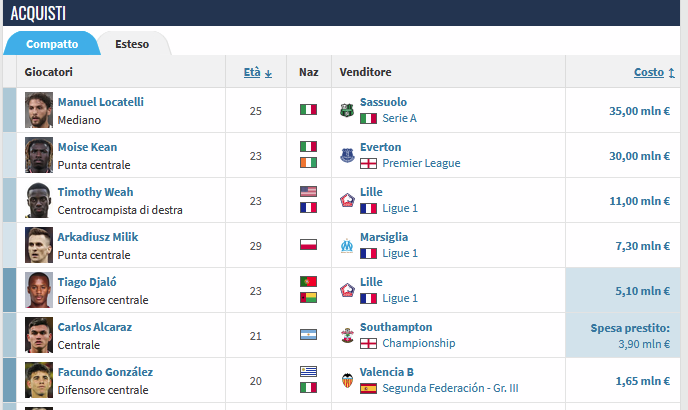The image size is (688, 410).
Task: Click the Championship league link
Action: coord(418,343)
